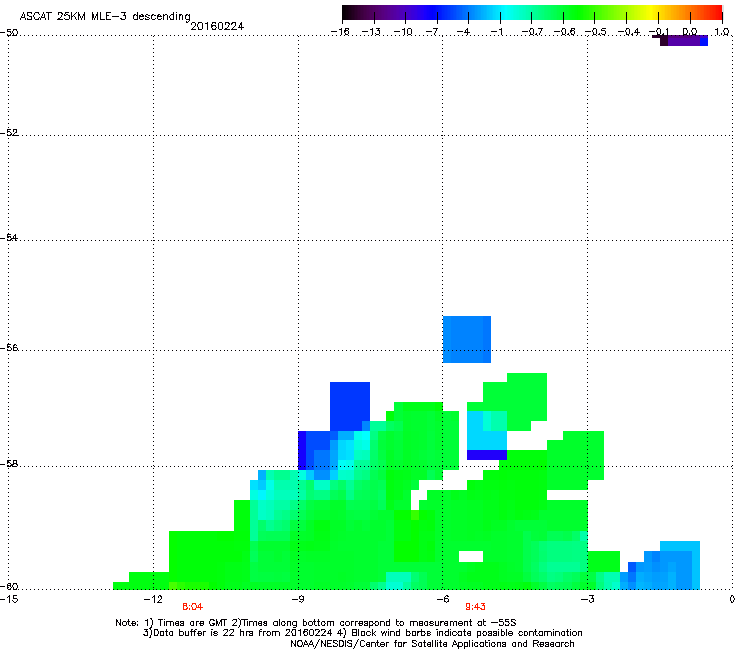Click the color bar tick label "-16"
This screenshot has height=650, width=740.
click(340, 32)
